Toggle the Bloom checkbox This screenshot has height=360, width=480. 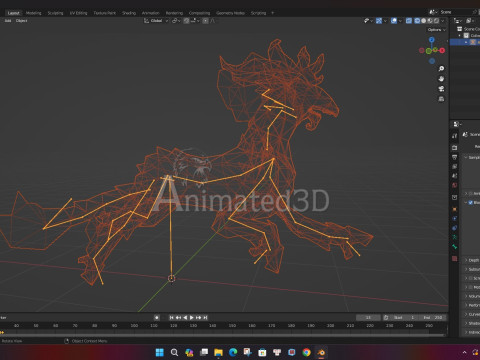click(x=470, y=202)
